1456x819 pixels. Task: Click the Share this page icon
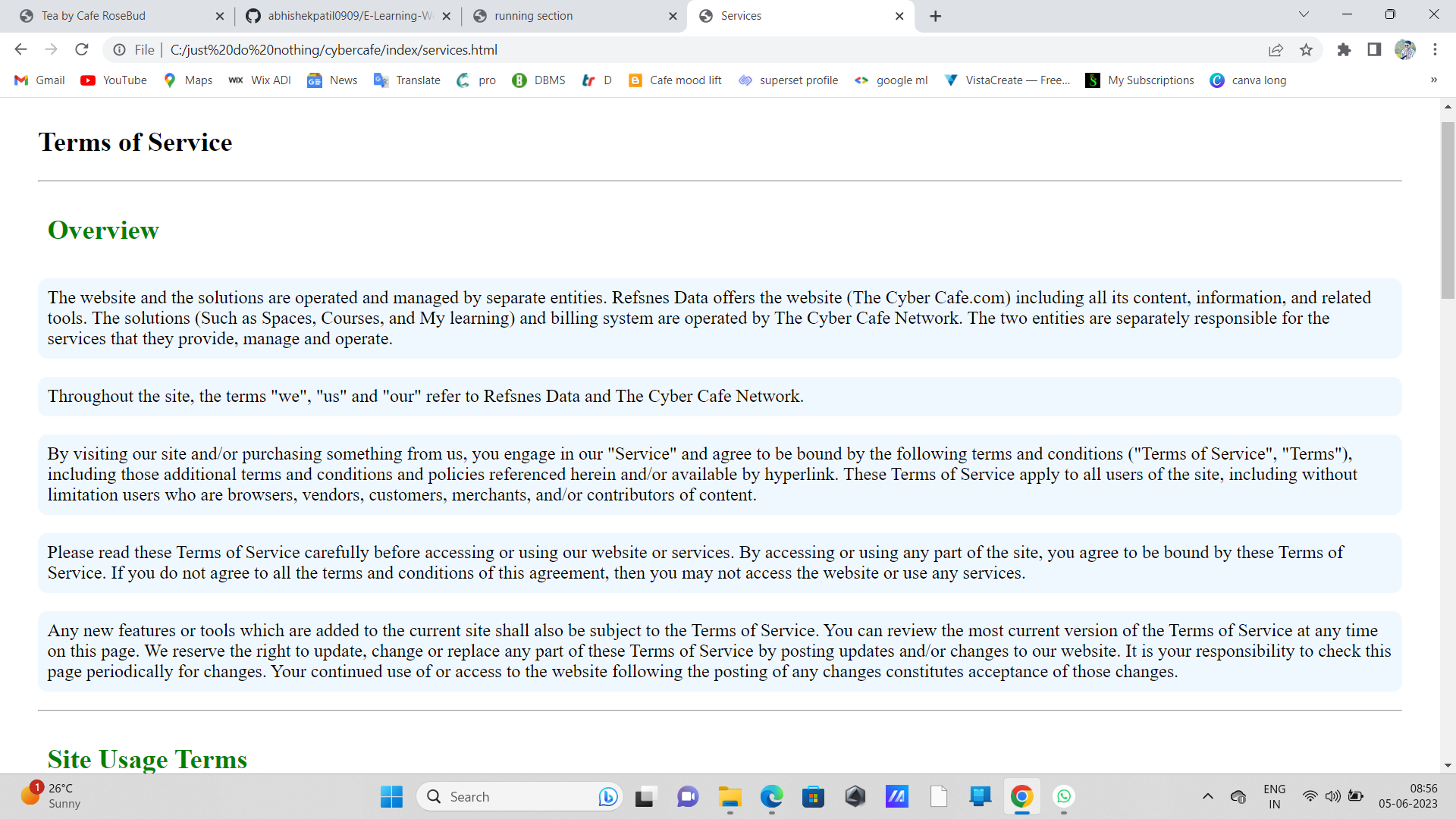pyautogui.click(x=1276, y=50)
